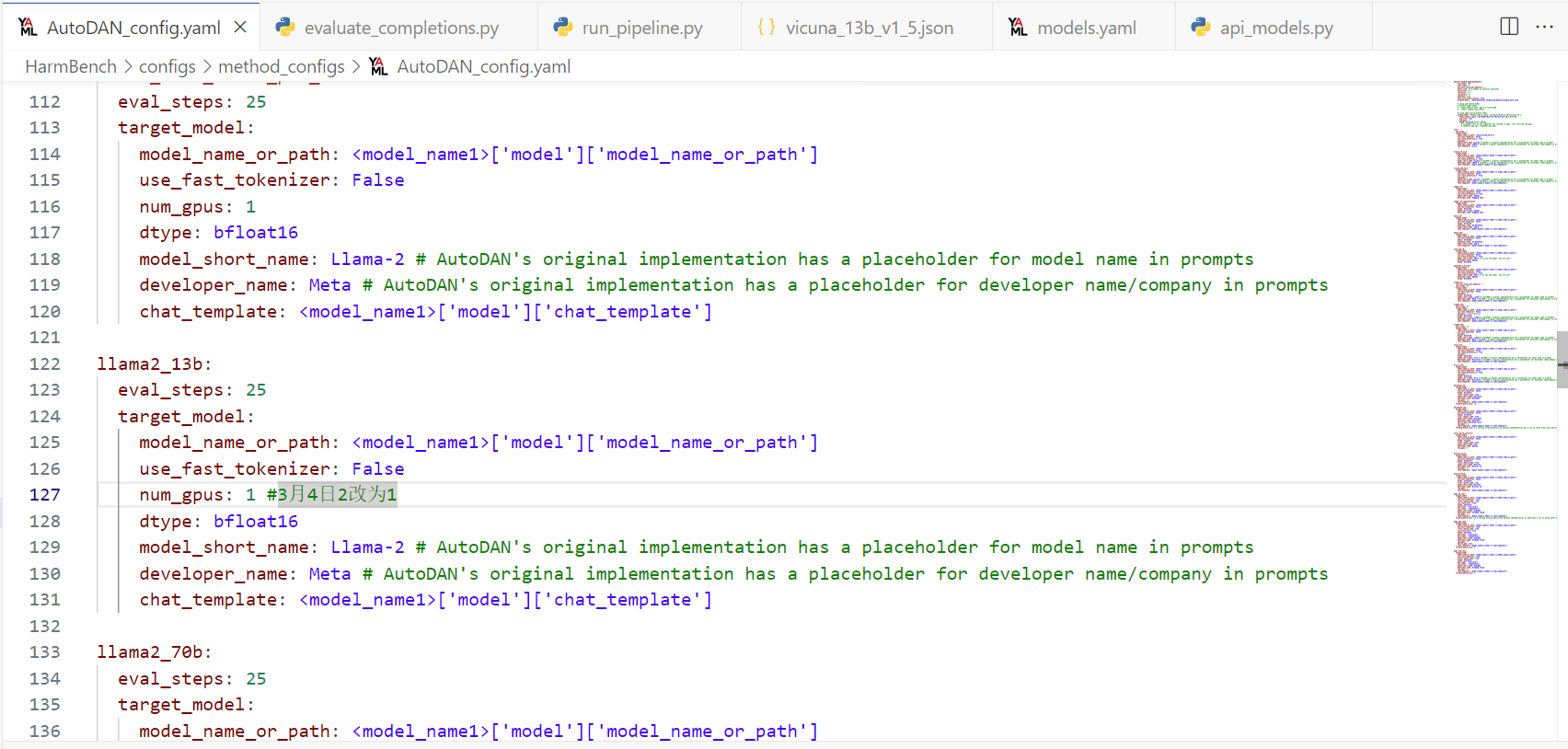Click Meta value on line 119

click(330, 285)
